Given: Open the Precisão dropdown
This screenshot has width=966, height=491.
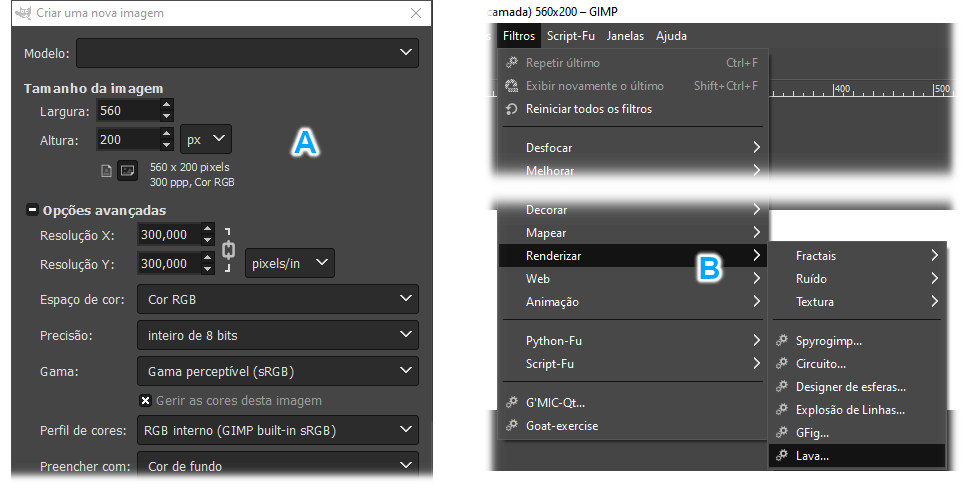Looking at the screenshot, I should click(x=277, y=335).
